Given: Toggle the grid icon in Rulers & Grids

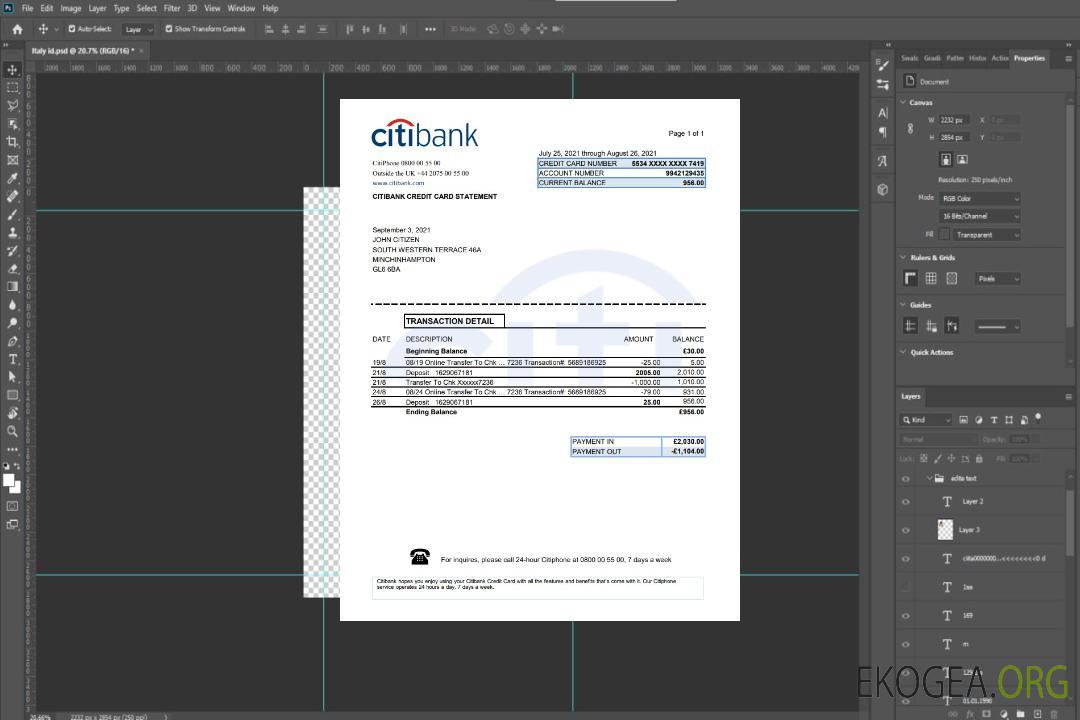Looking at the screenshot, I should tap(931, 278).
